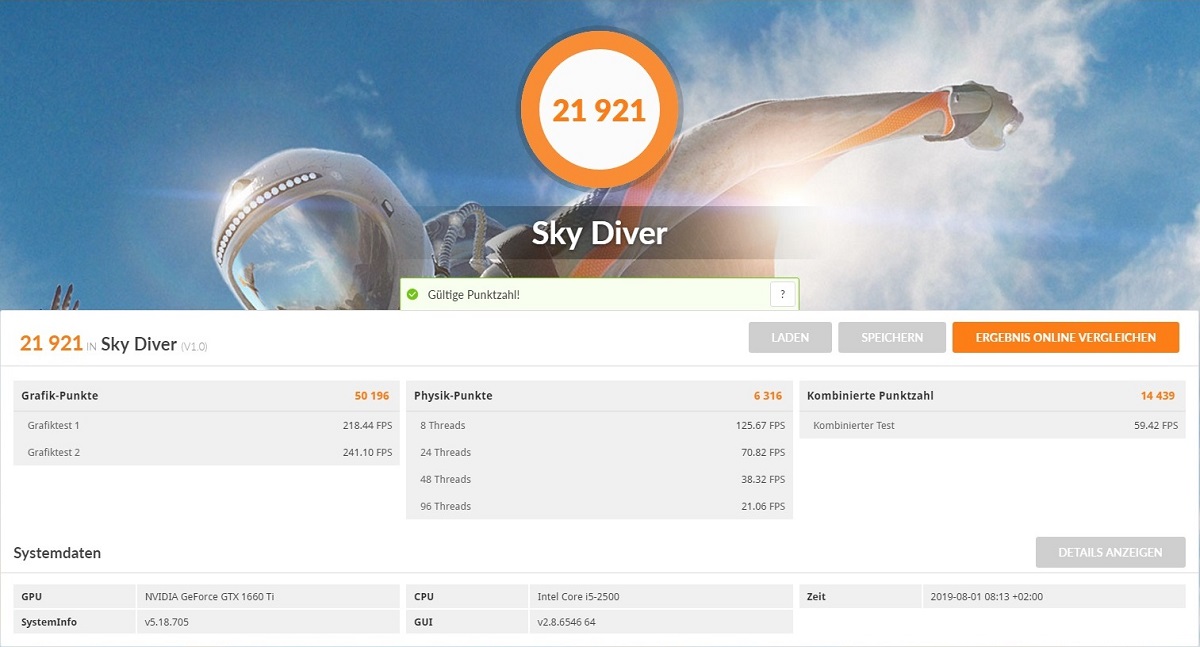Click the LADEN button
This screenshot has height=647, width=1200.
790,337
